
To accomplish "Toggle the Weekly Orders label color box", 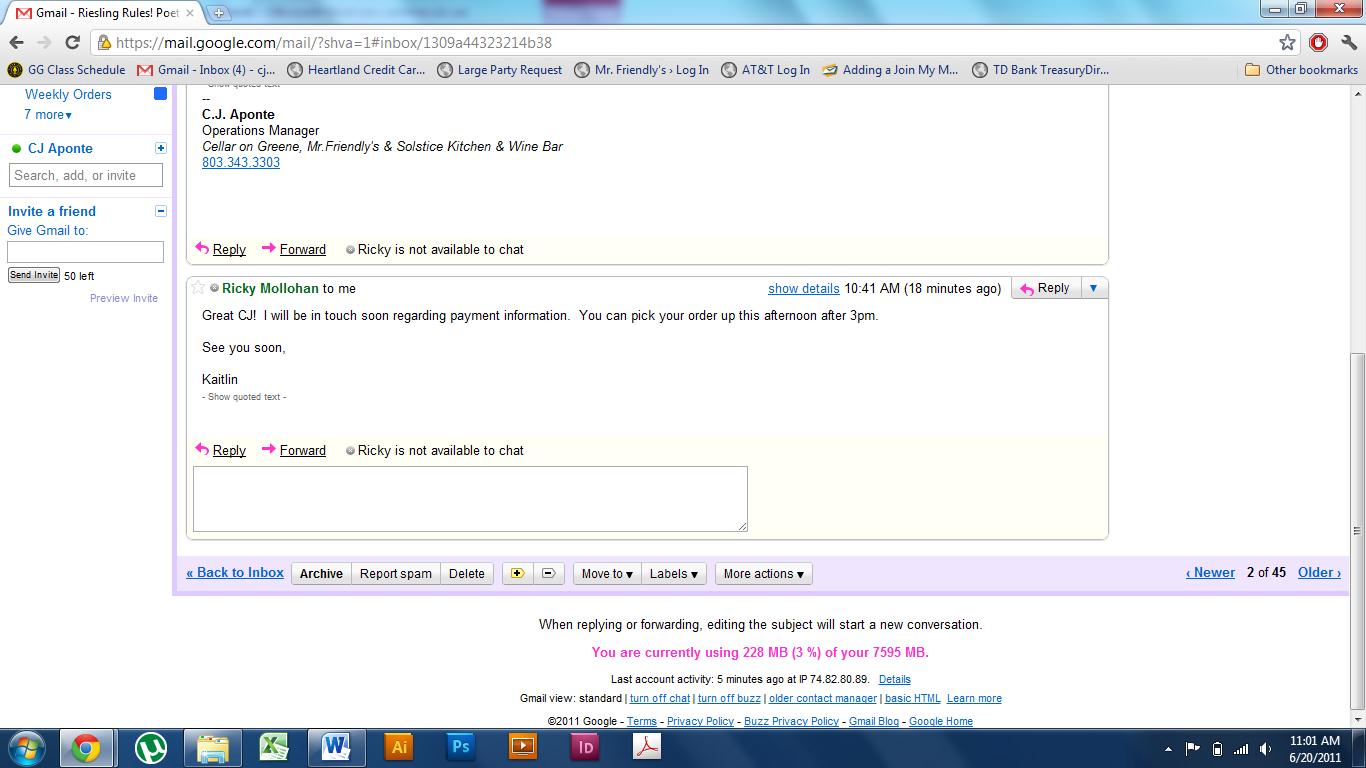I will point(160,94).
